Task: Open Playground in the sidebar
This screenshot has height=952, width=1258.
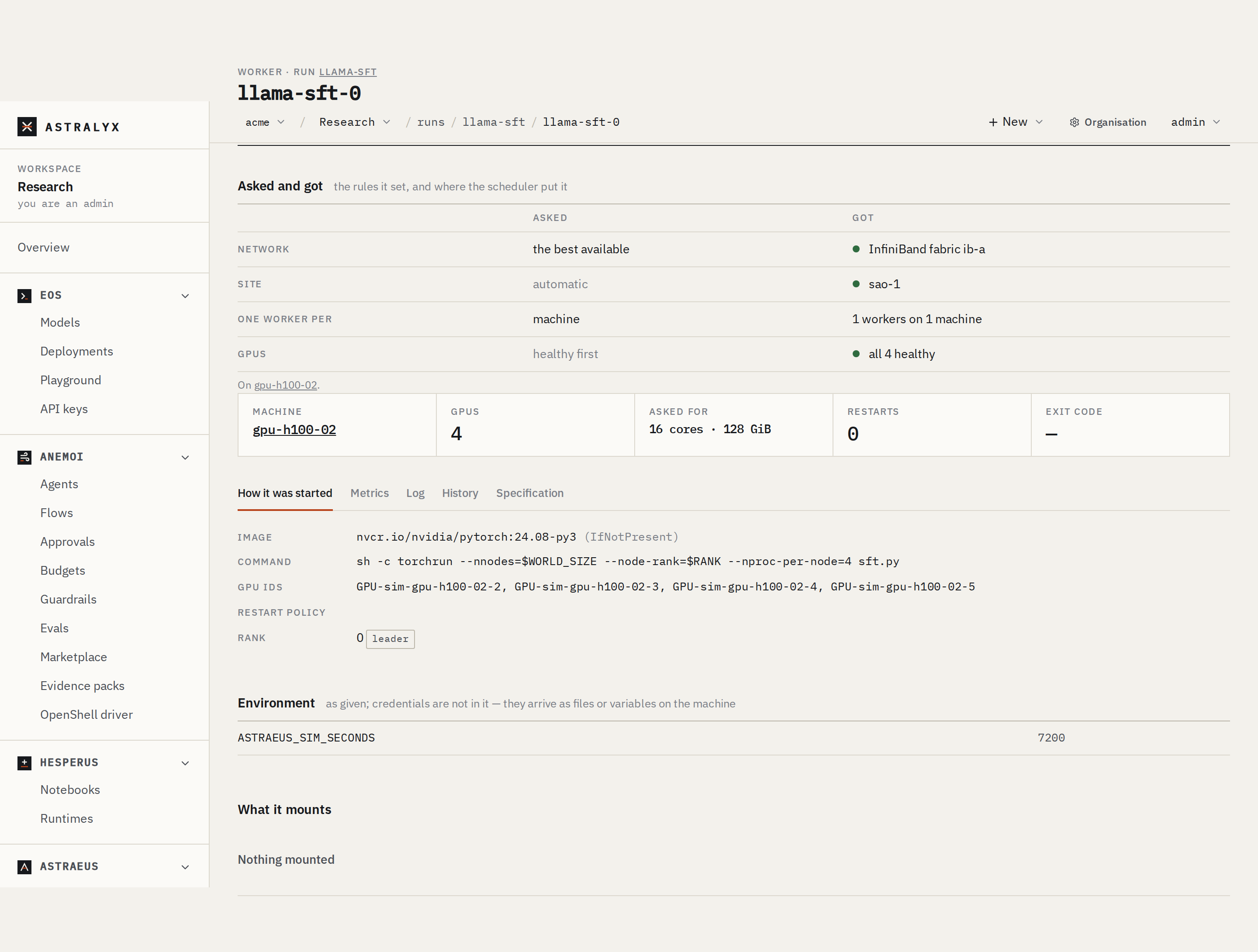Action: pyautogui.click(x=70, y=380)
